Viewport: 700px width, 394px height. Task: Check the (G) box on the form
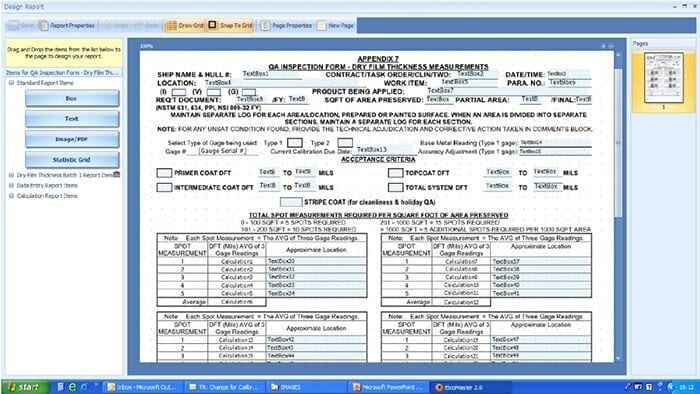249,92
